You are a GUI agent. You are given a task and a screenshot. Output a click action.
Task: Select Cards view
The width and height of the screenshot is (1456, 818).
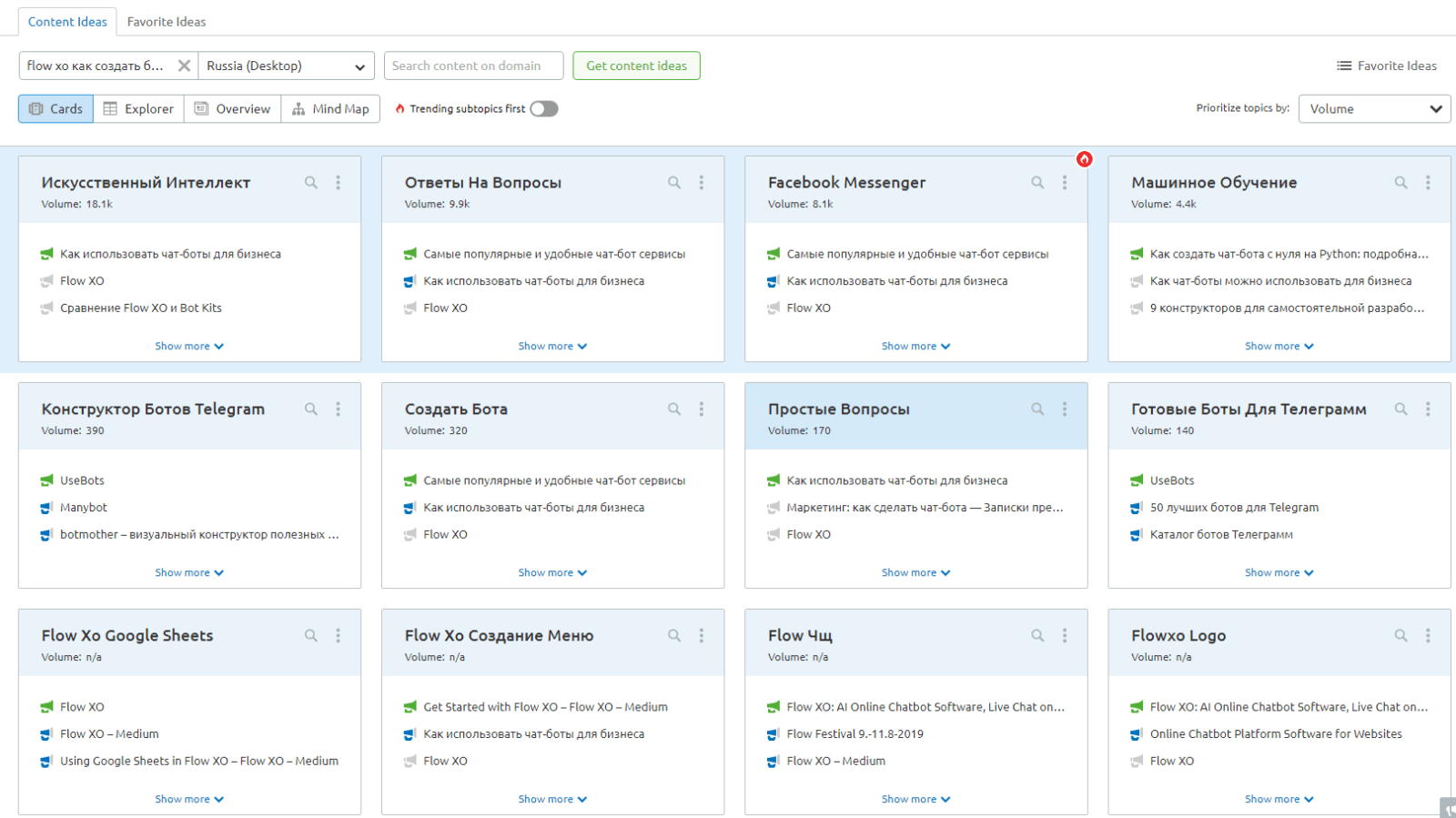tap(56, 109)
